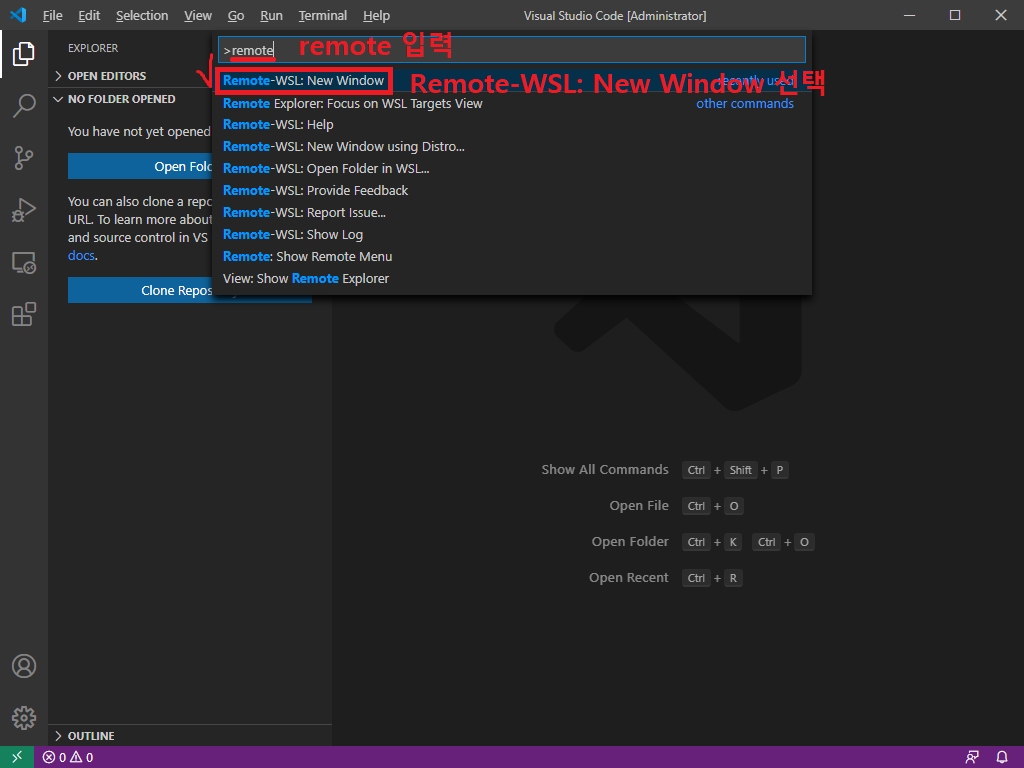This screenshot has height=768, width=1024.
Task: Open the Selection menu
Action: tap(142, 16)
